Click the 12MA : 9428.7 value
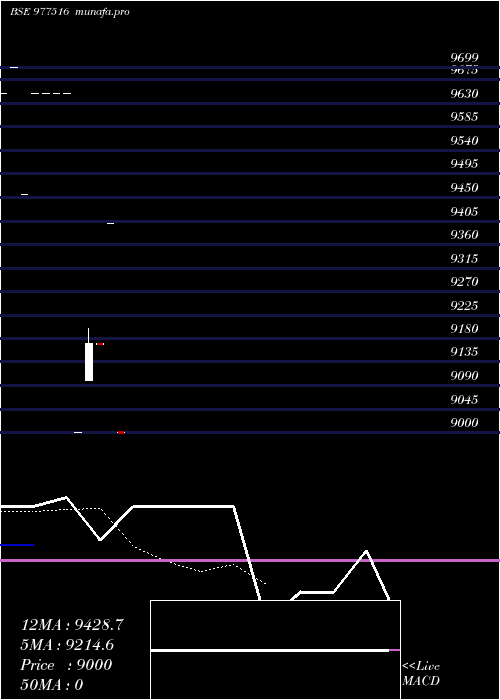 point(72,625)
